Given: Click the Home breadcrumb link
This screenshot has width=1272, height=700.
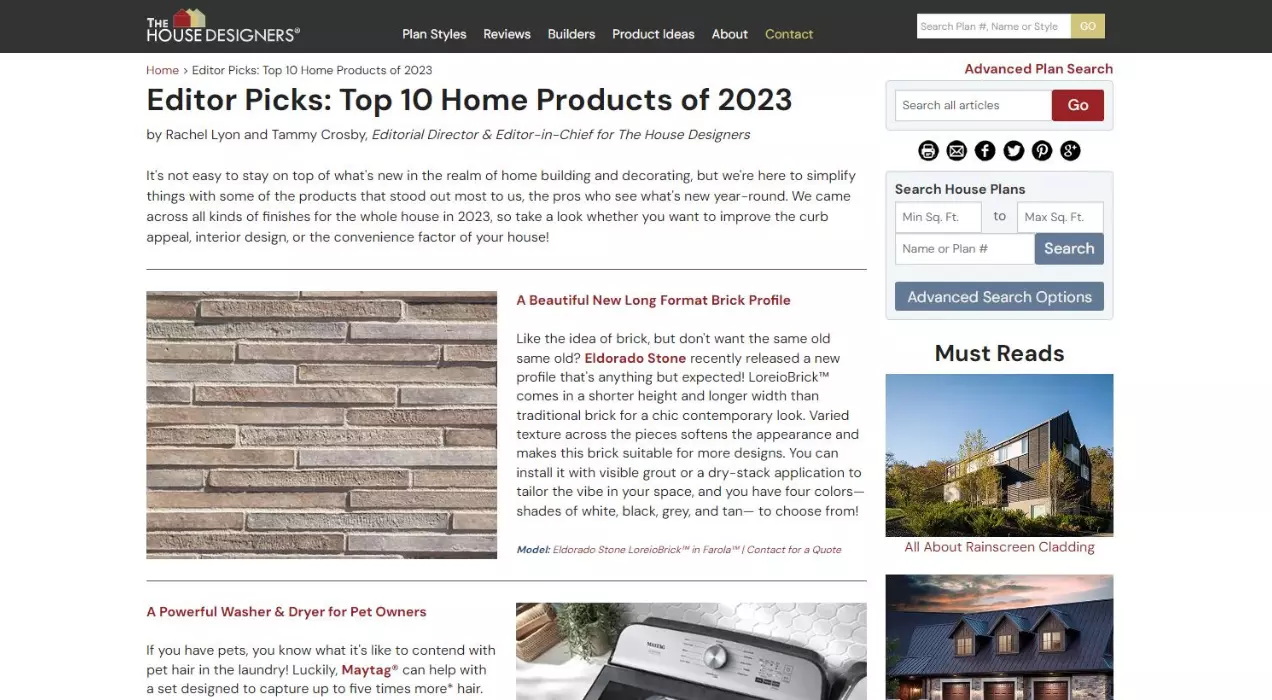Looking at the screenshot, I should (x=162, y=70).
